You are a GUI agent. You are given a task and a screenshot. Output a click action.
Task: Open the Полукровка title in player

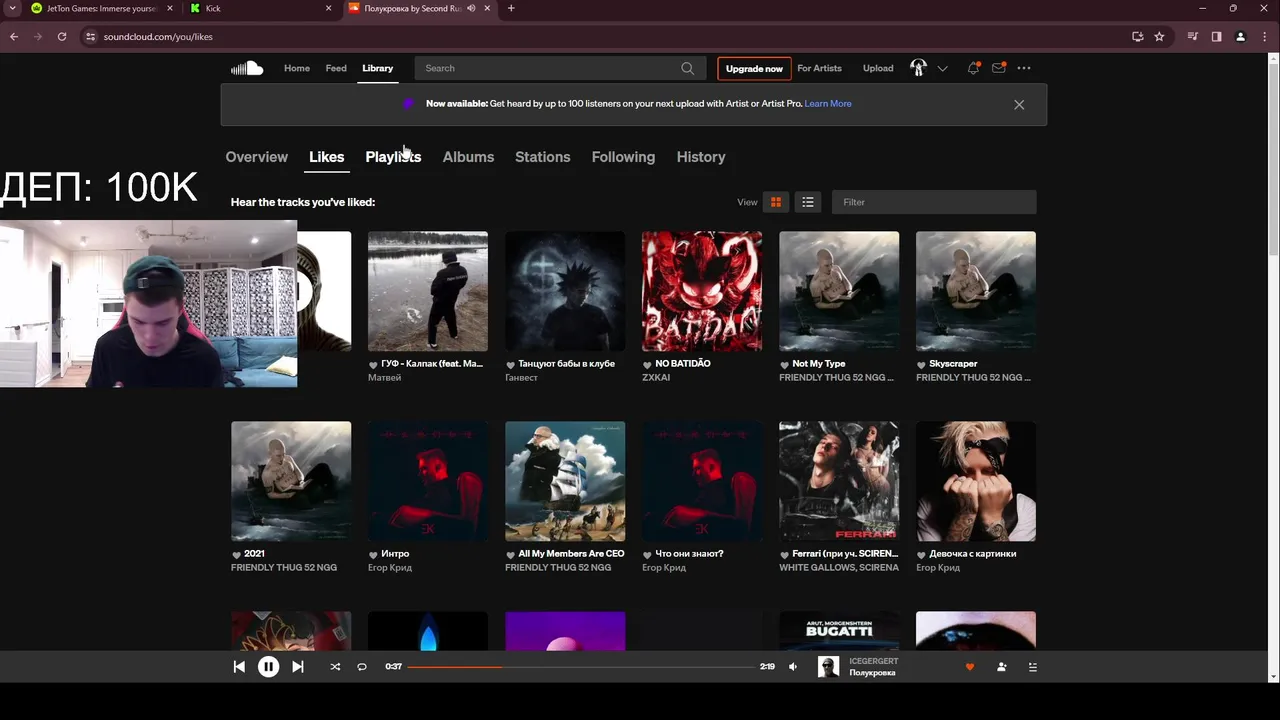pos(872,673)
